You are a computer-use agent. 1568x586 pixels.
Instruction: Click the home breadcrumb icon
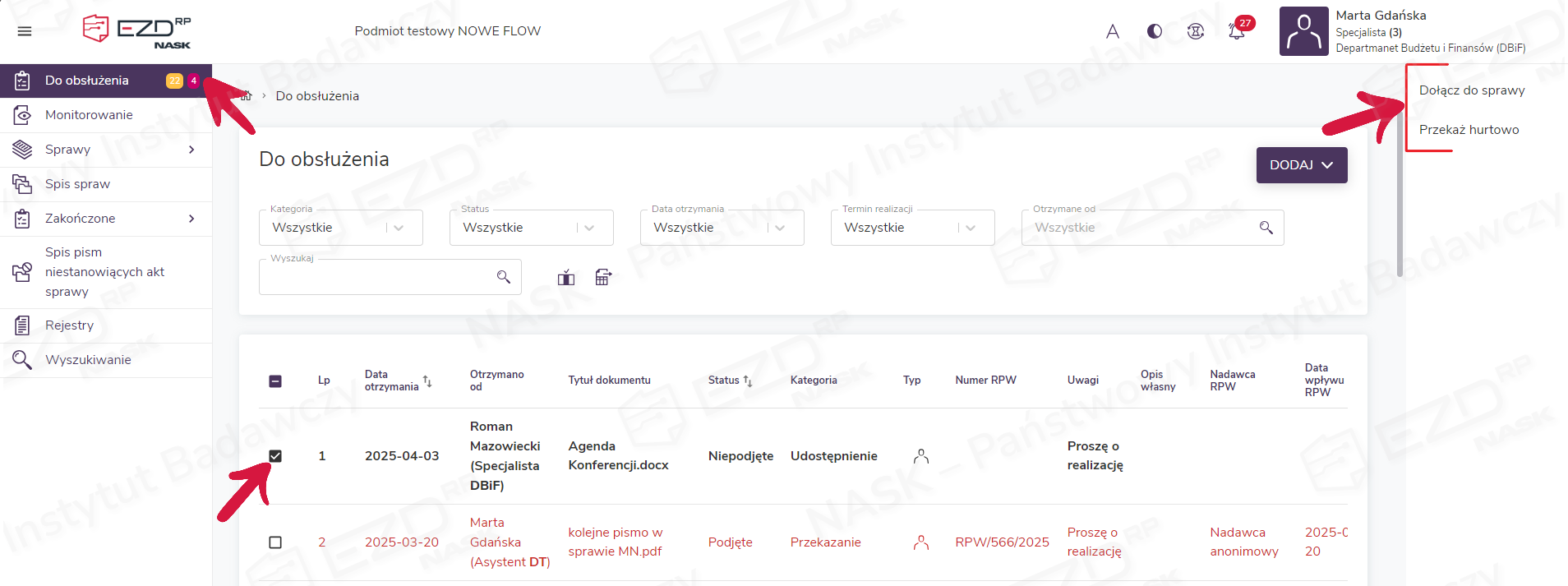(245, 96)
